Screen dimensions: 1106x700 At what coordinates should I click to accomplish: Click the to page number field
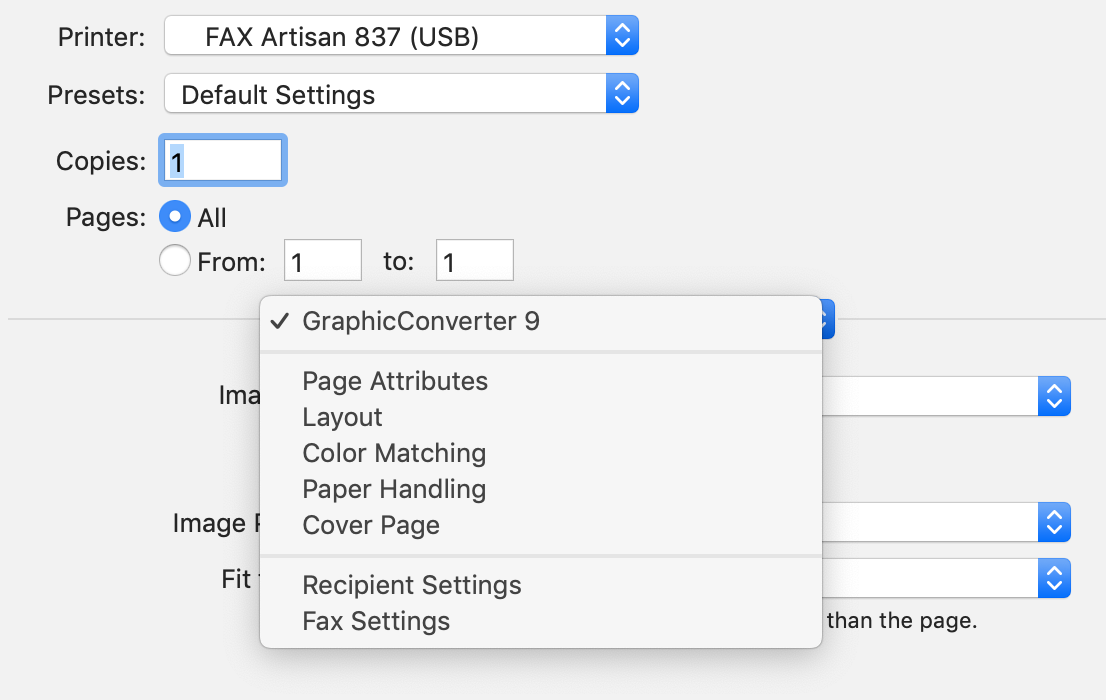tap(474, 262)
